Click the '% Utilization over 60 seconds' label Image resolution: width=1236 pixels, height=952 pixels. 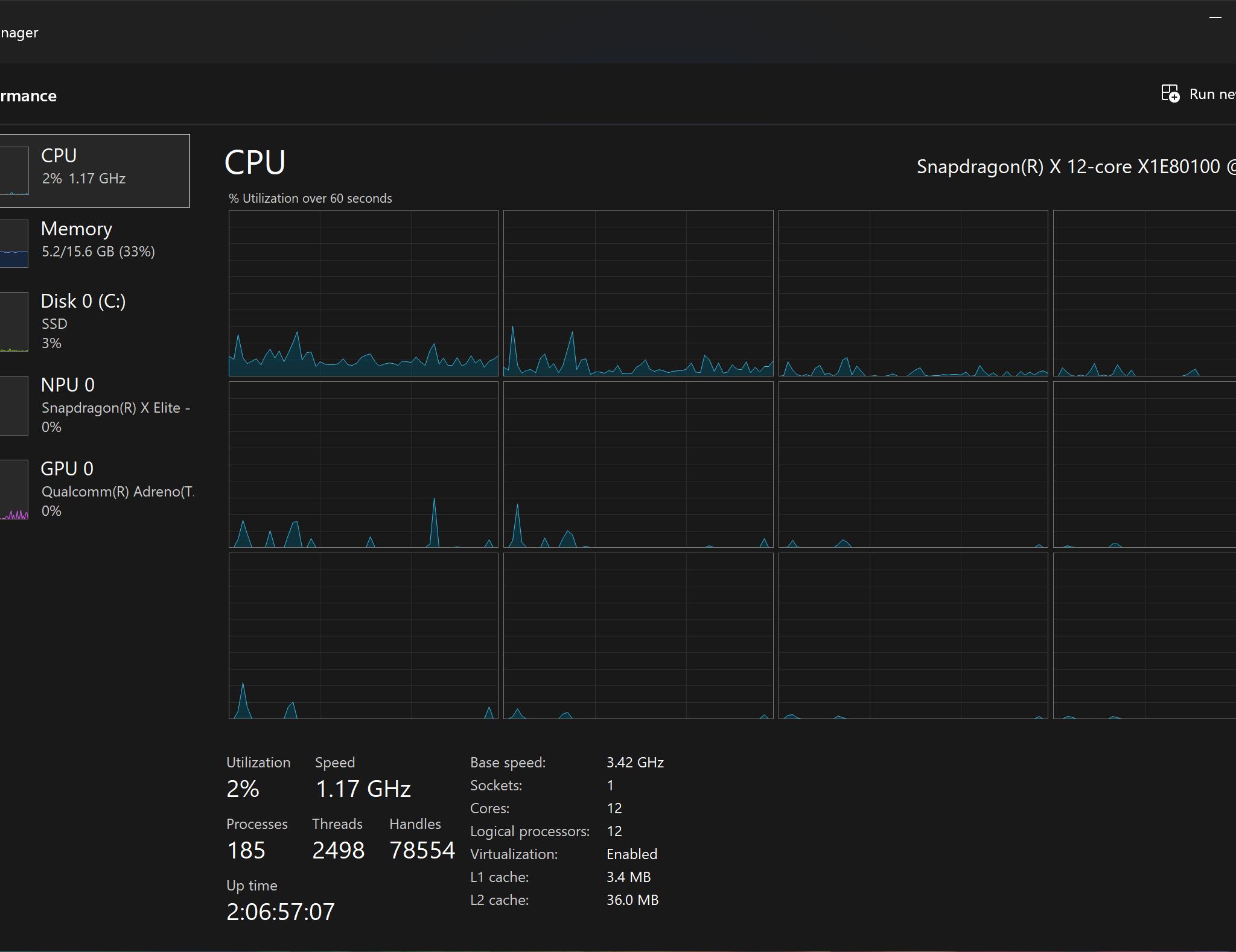(310, 198)
